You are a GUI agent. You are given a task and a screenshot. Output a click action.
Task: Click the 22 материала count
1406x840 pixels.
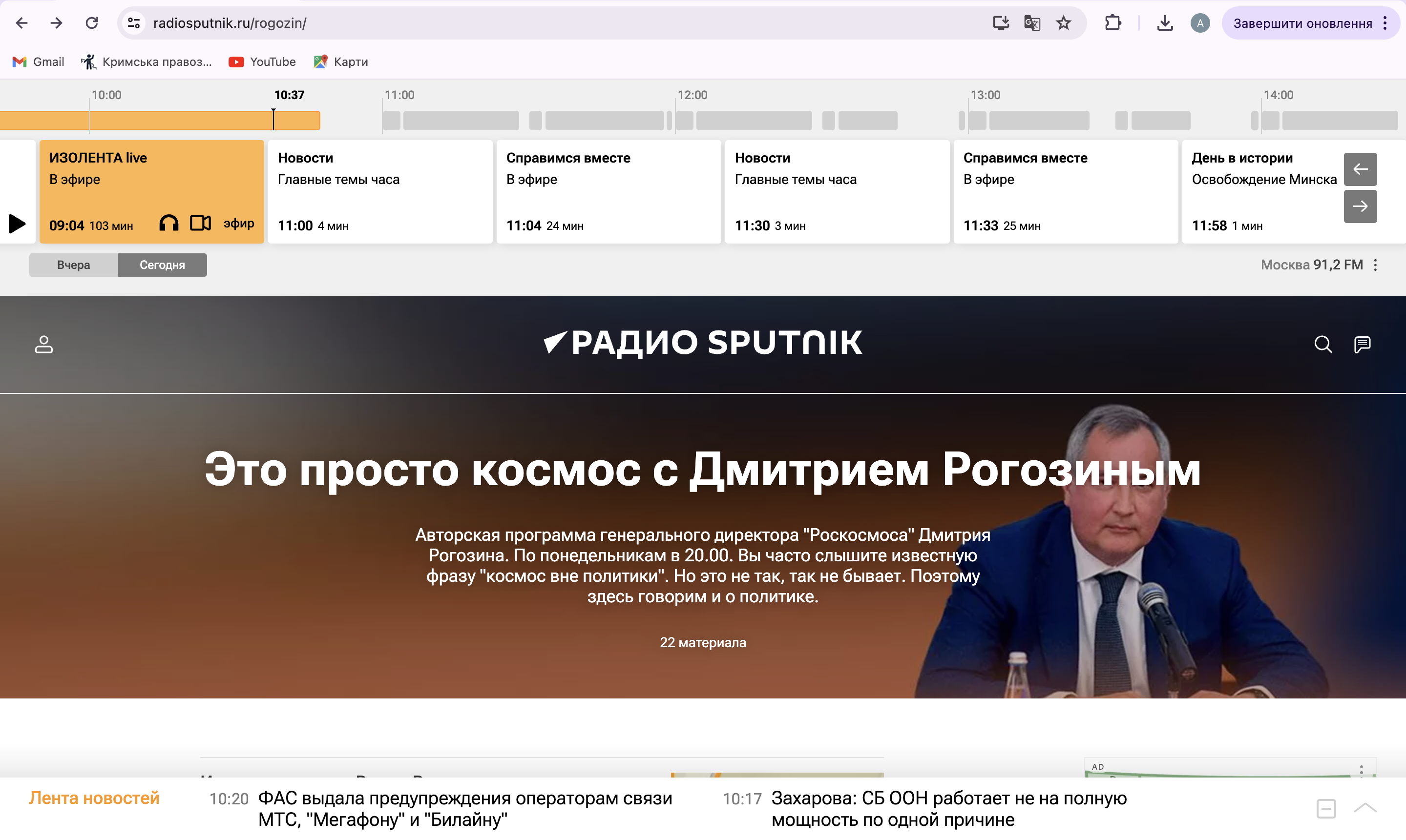coord(703,642)
